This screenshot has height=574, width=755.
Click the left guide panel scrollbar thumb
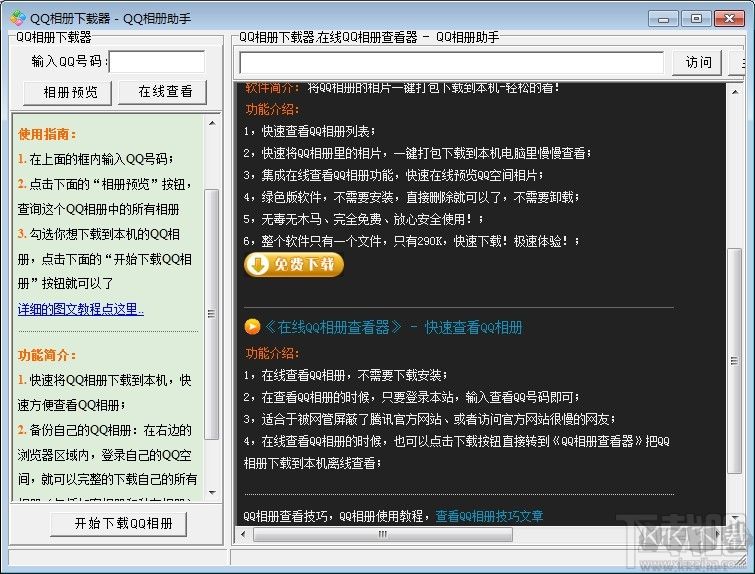point(212,314)
